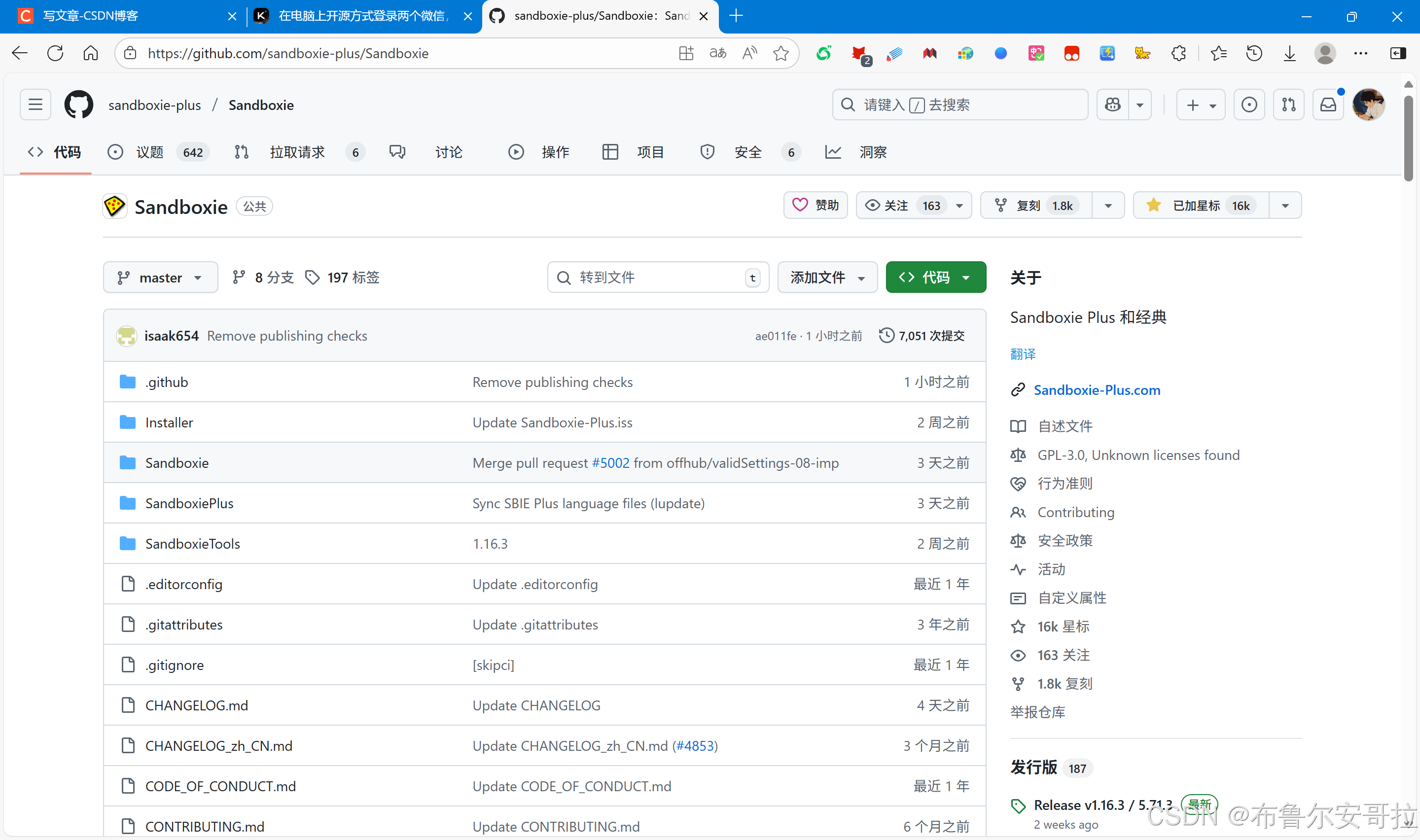Toggle watching via the 关注 button
The width and height of the screenshot is (1420, 840).
point(895,205)
